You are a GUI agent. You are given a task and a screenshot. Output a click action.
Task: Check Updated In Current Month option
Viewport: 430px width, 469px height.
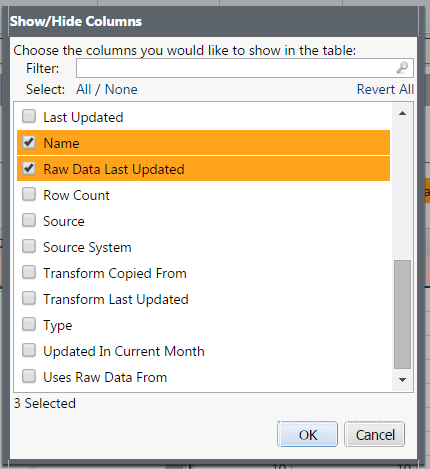tap(29, 351)
